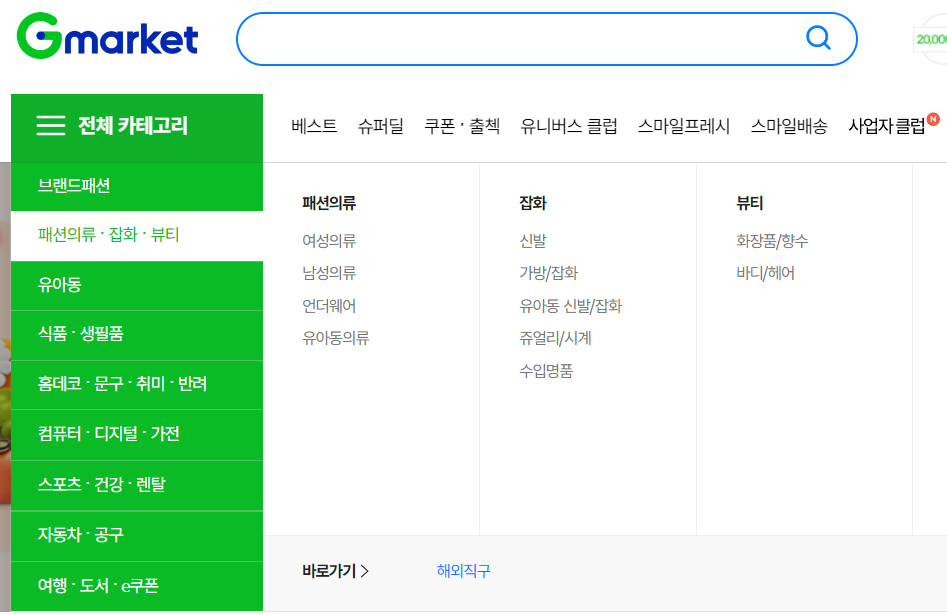This screenshot has width=947, height=615.
Task: Go to 바디/헤어 subcategory
Action: [765, 273]
